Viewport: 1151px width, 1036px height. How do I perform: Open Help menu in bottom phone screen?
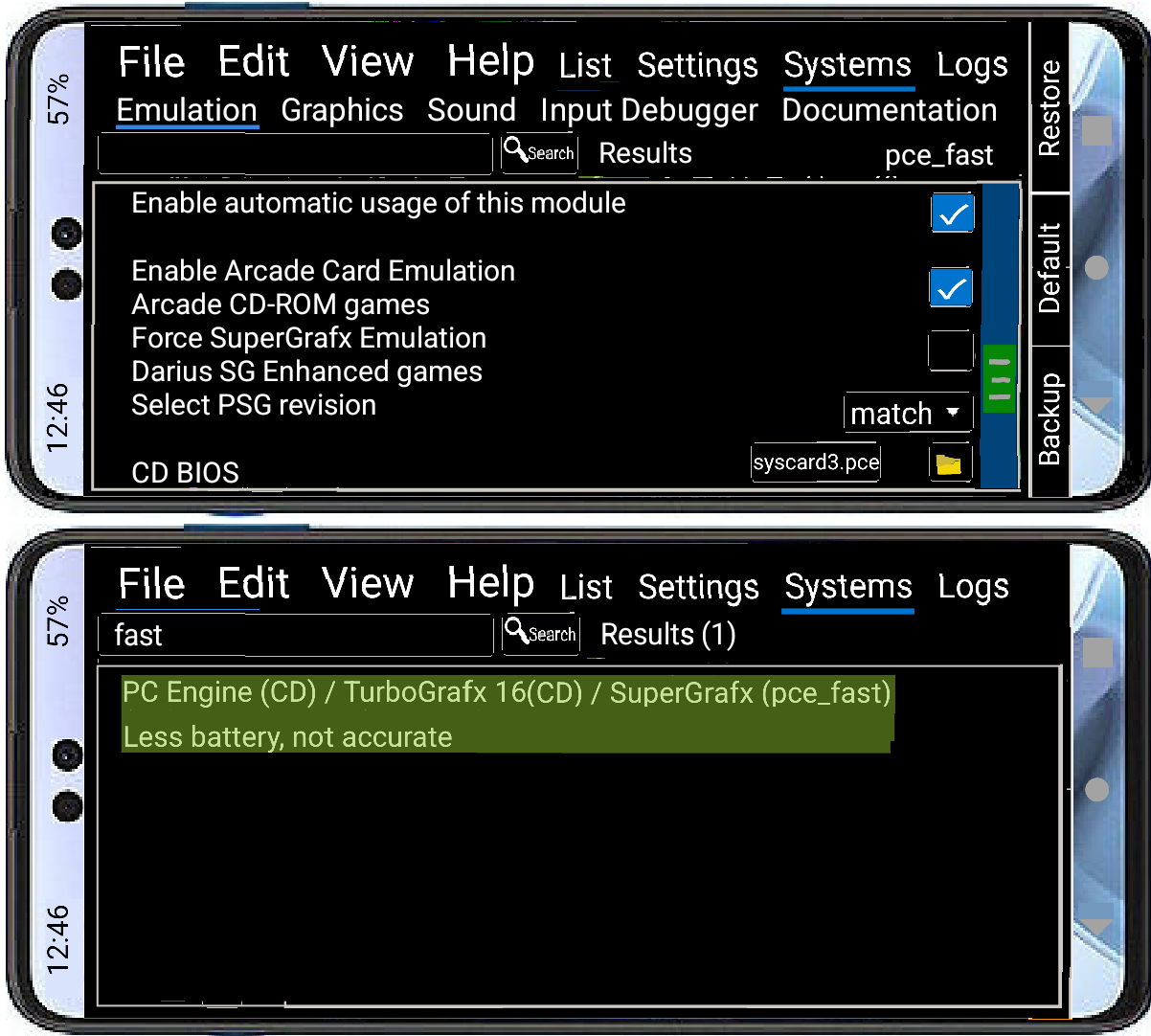[x=491, y=583]
